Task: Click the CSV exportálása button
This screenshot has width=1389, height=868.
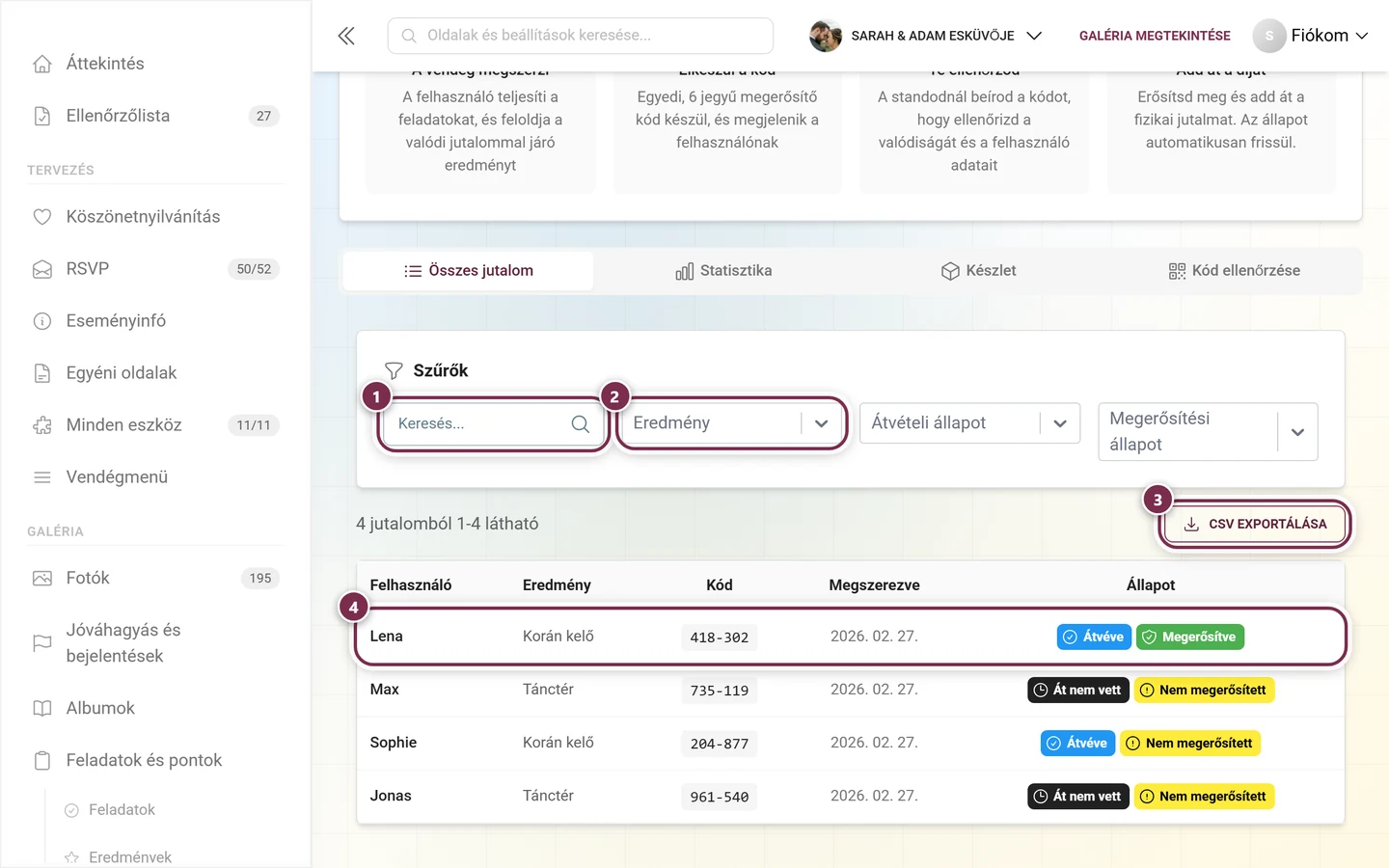Action: pyautogui.click(x=1256, y=525)
